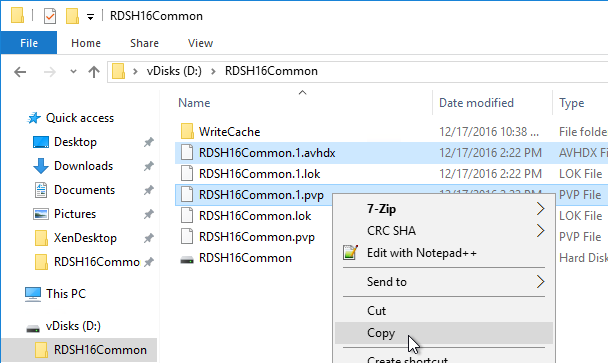Open the Customize Quick Access Toolbar dropdown arrow
The height and width of the screenshot is (363, 608).
point(90,17)
